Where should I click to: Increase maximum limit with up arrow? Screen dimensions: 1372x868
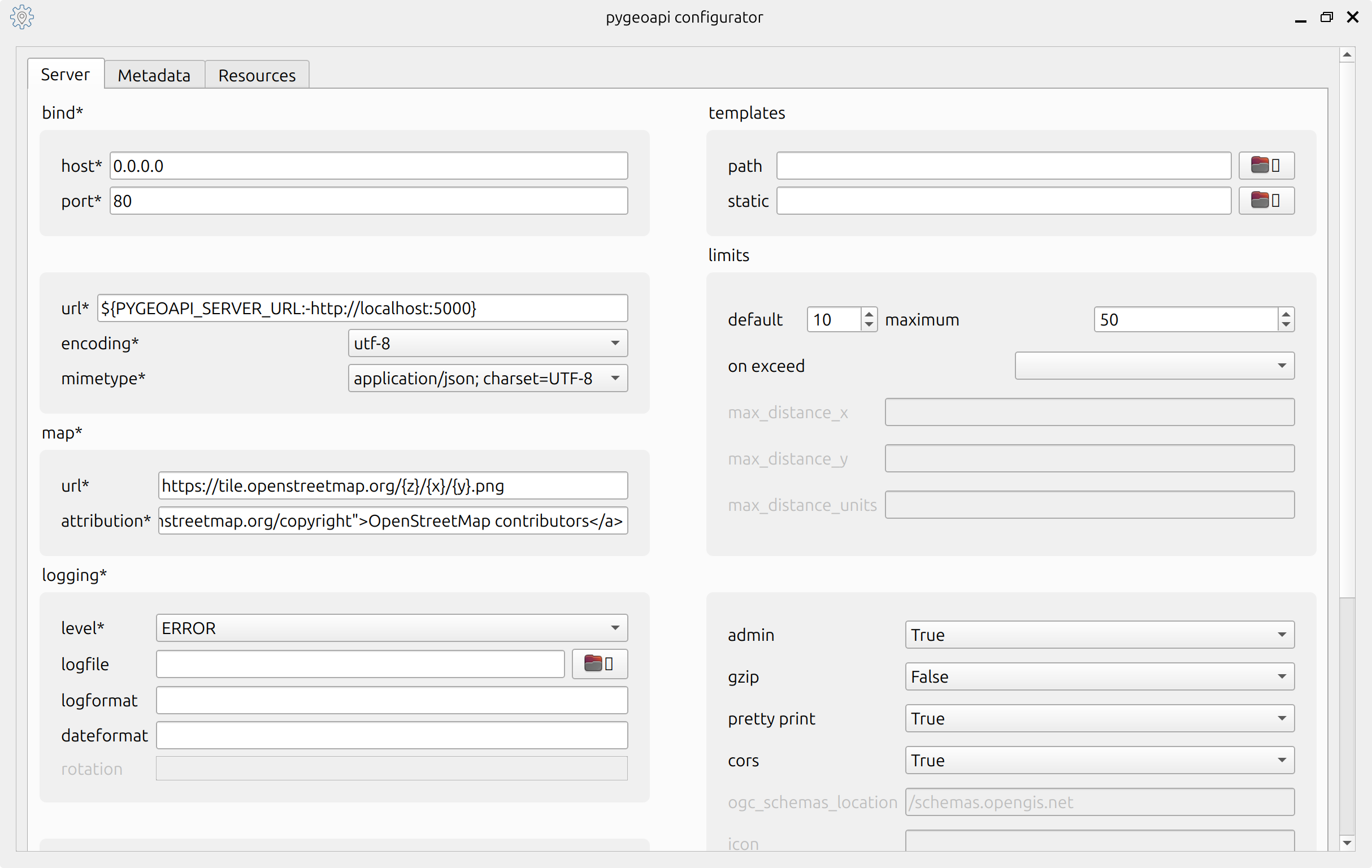coord(1286,314)
